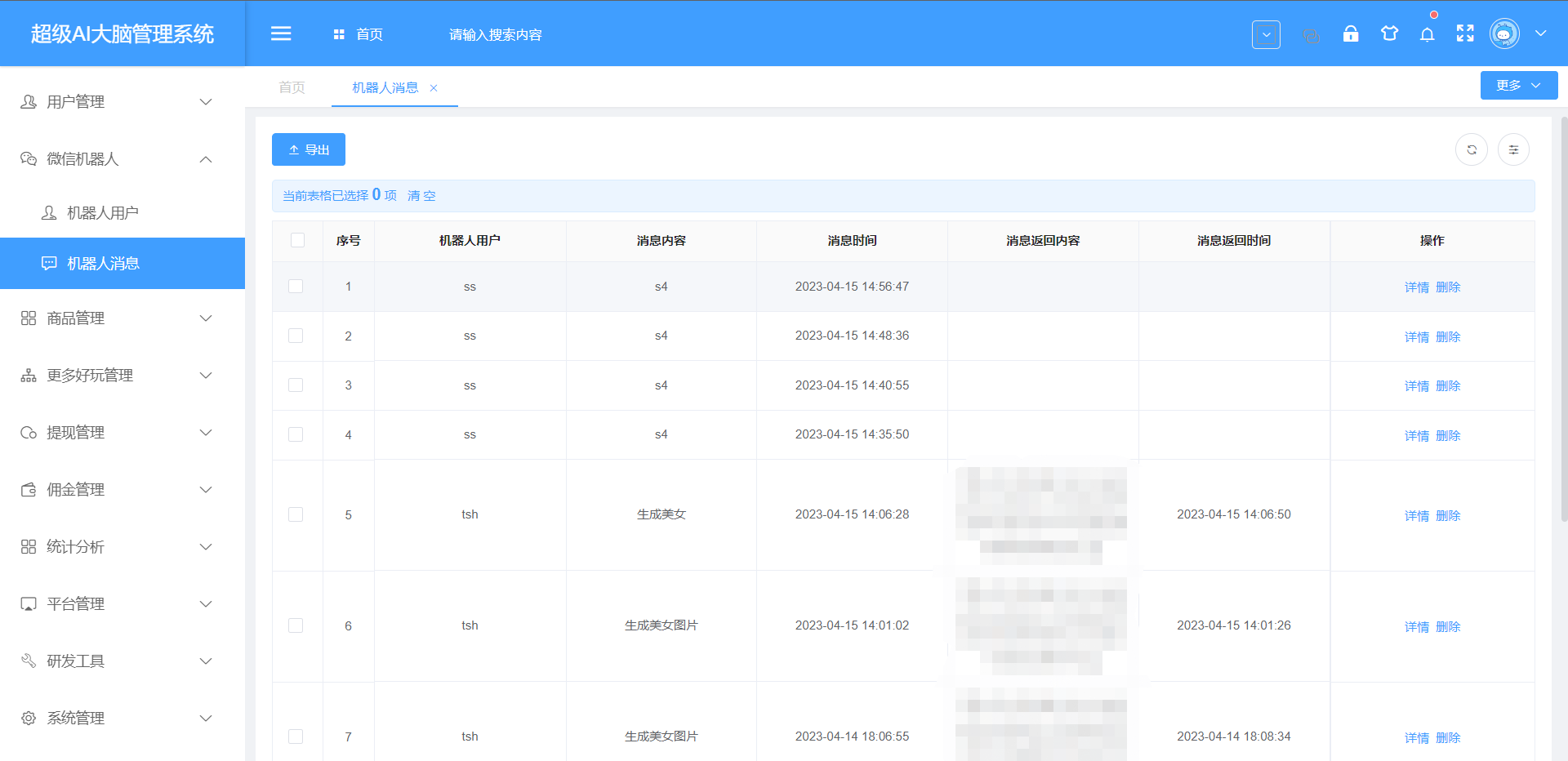Toggle fullscreen mode icon
The width and height of the screenshot is (1568, 761).
(1465, 34)
